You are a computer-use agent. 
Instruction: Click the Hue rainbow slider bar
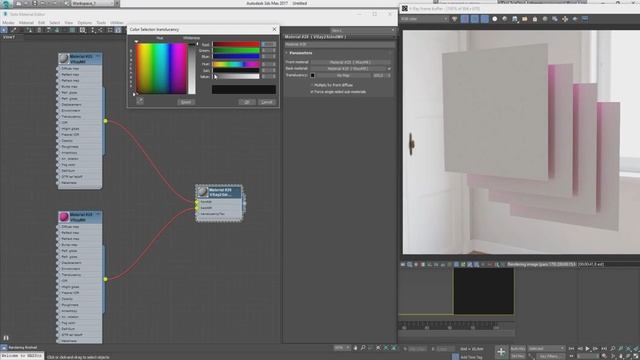click(236, 64)
